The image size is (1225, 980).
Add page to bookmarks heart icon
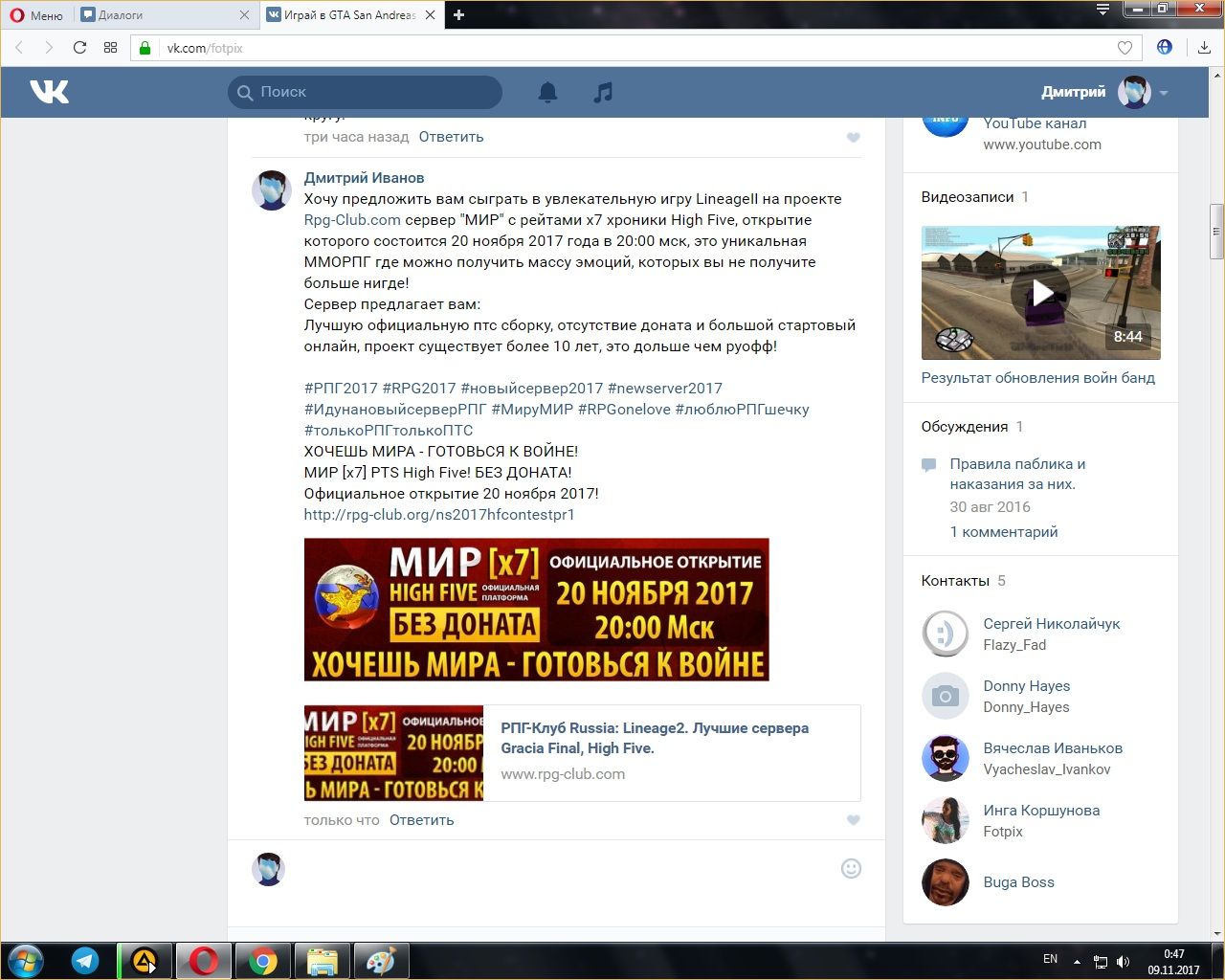[1125, 48]
